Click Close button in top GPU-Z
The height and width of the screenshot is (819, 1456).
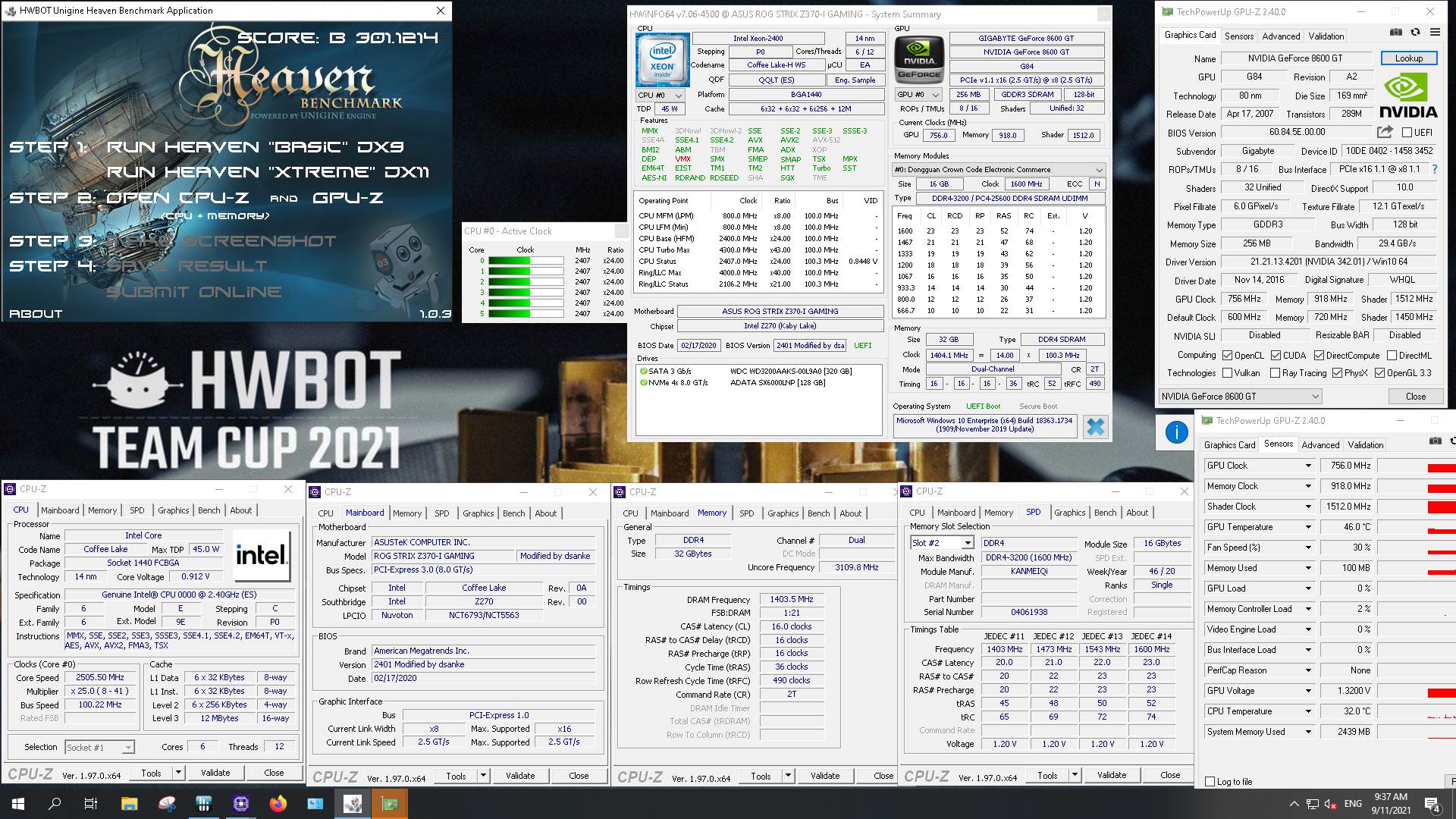tap(1415, 396)
